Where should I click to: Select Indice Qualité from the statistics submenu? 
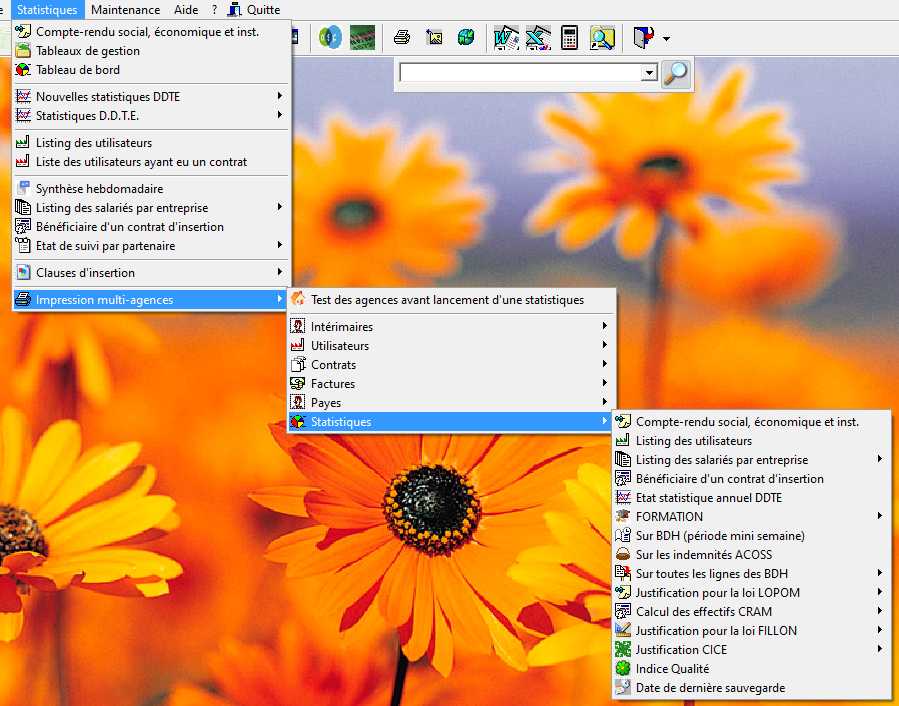[x=672, y=669]
